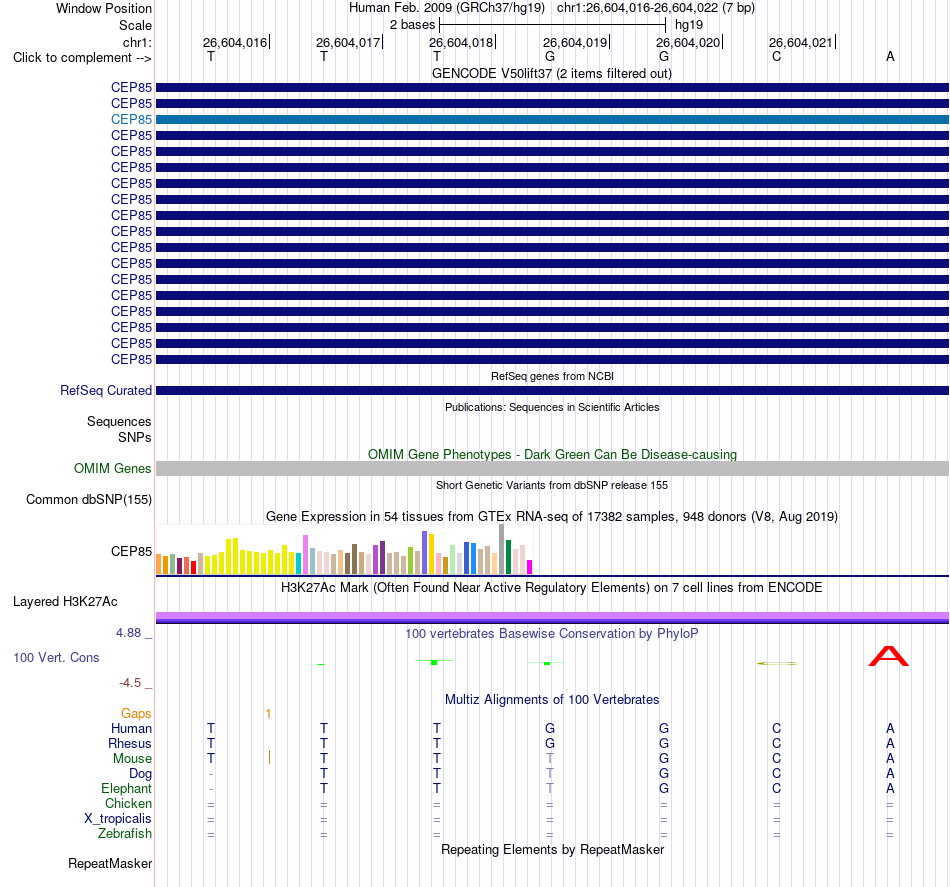Click the CEP85 label beside the GTEx chart
The width and height of the screenshot is (950, 887).
[x=131, y=551]
